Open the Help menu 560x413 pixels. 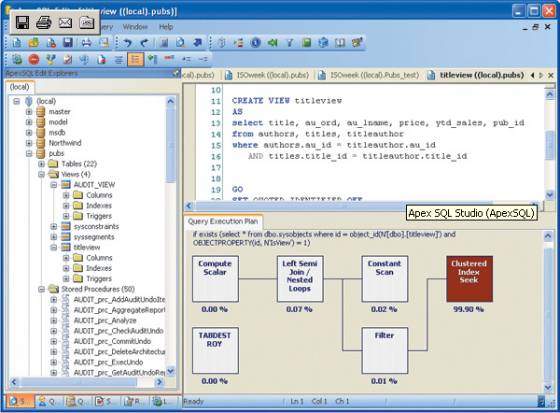(x=166, y=27)
